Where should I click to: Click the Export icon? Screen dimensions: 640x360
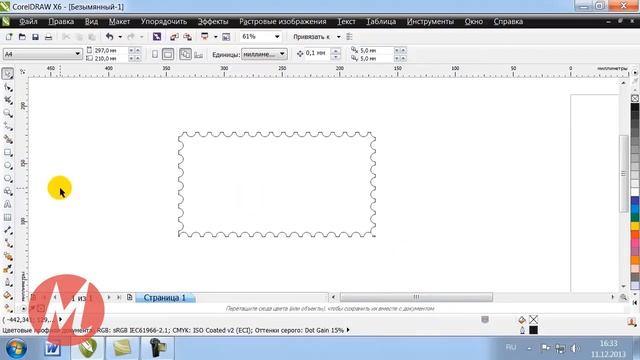(x=187, y=37)
